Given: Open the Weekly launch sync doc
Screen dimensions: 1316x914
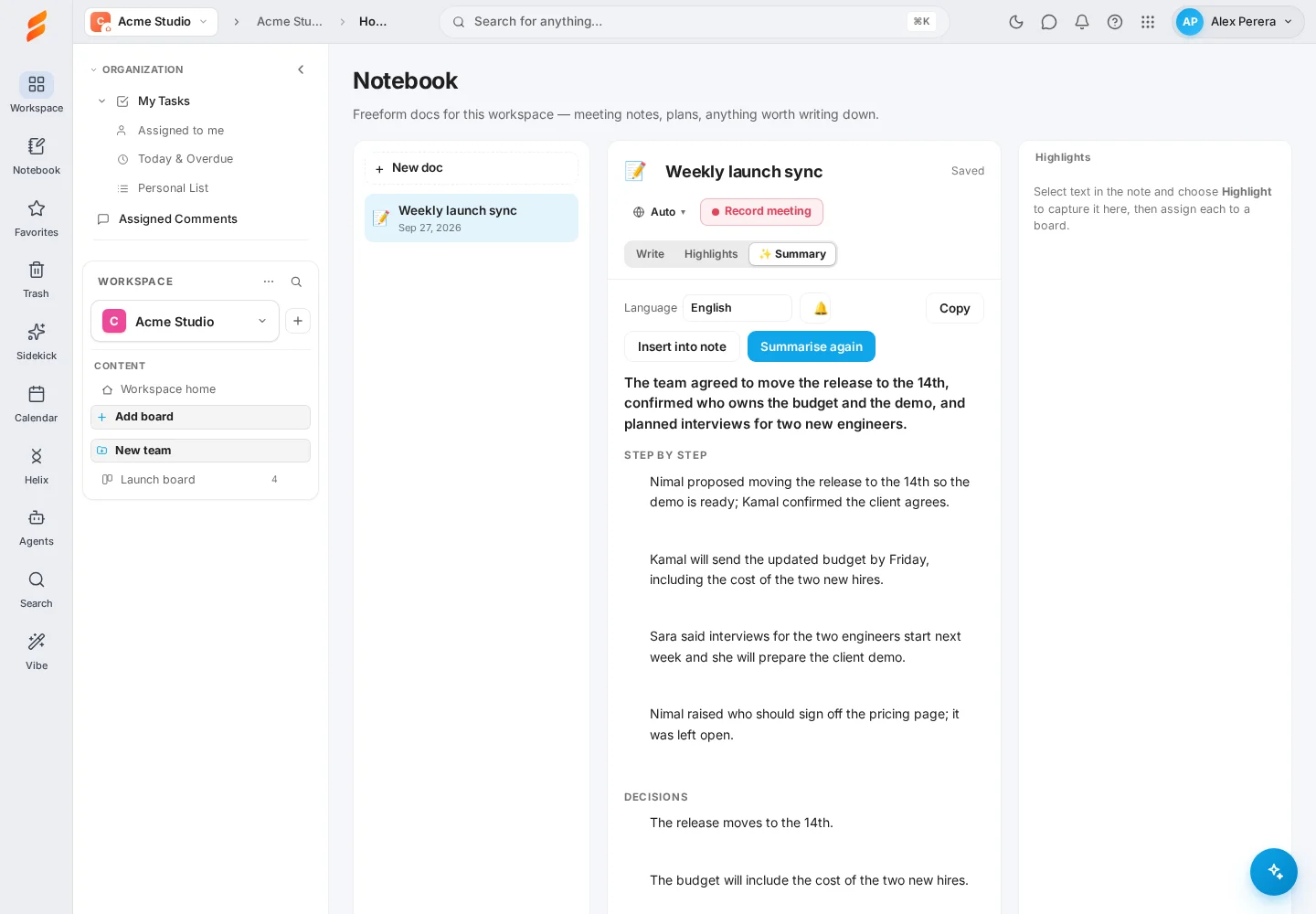Looking at the screenshot, I should (472, 218).
